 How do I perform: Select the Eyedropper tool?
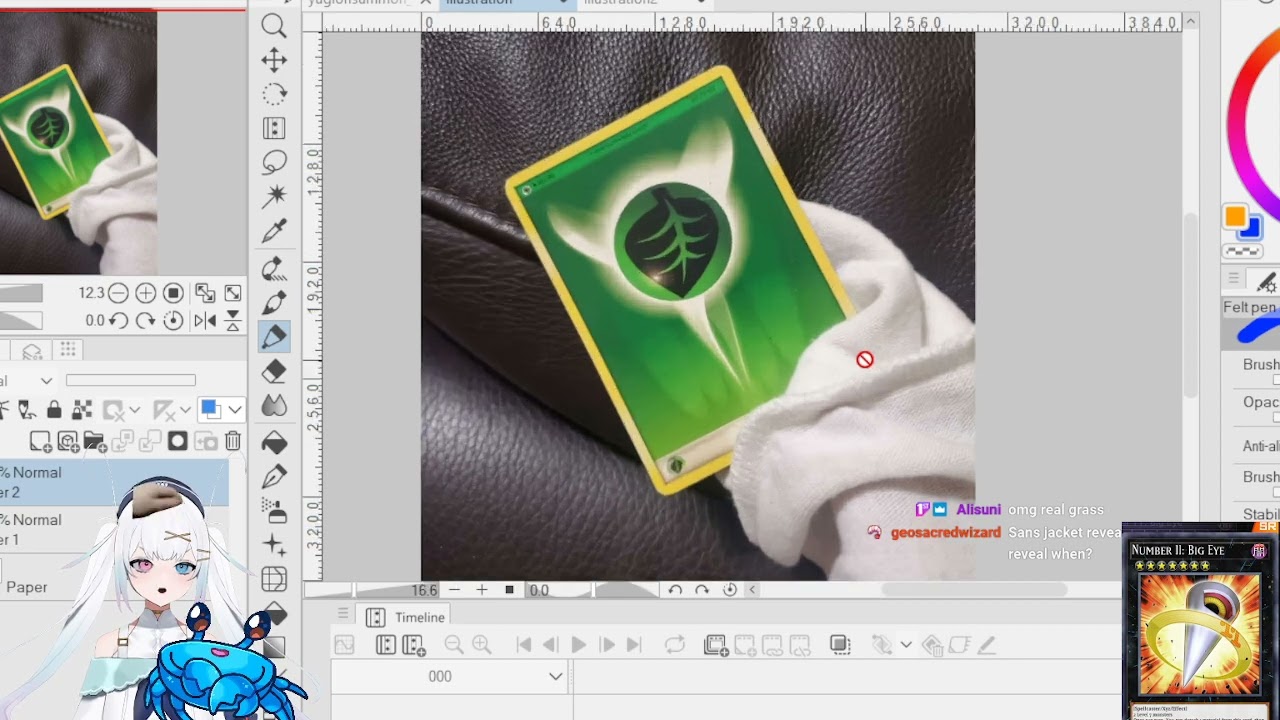pyautogui.click(x=274, y=231)
